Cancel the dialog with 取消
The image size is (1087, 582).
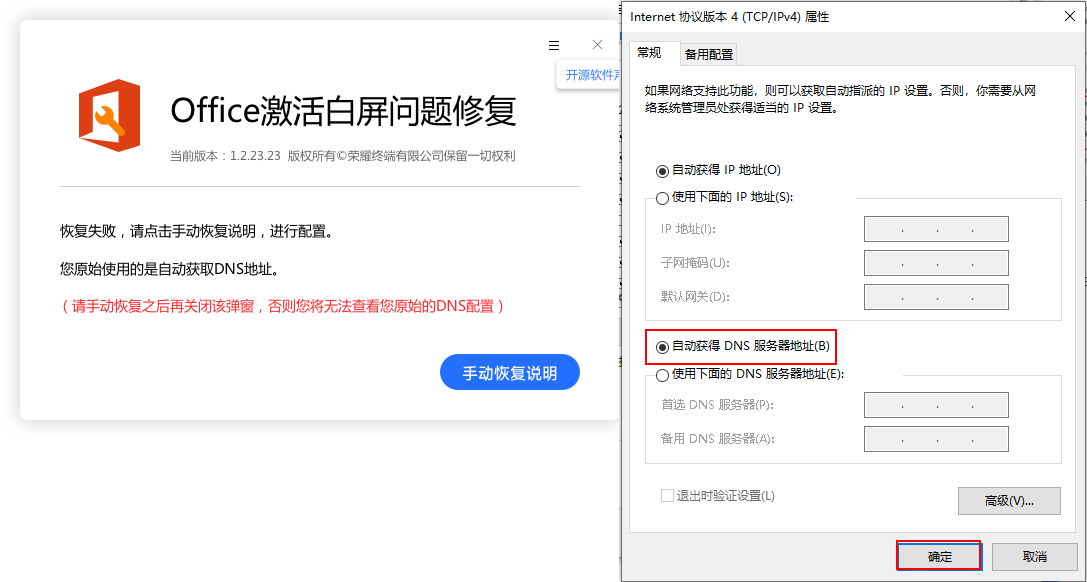coord(1034,556)
